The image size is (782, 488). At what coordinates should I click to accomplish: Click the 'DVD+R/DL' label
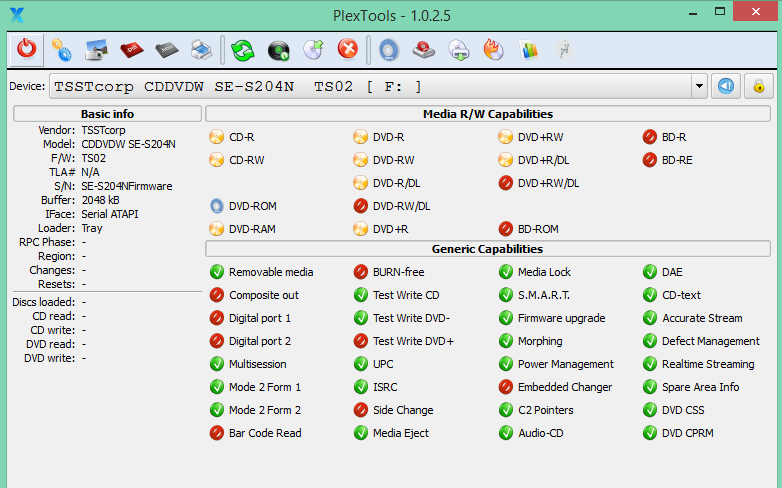[543, 160]
